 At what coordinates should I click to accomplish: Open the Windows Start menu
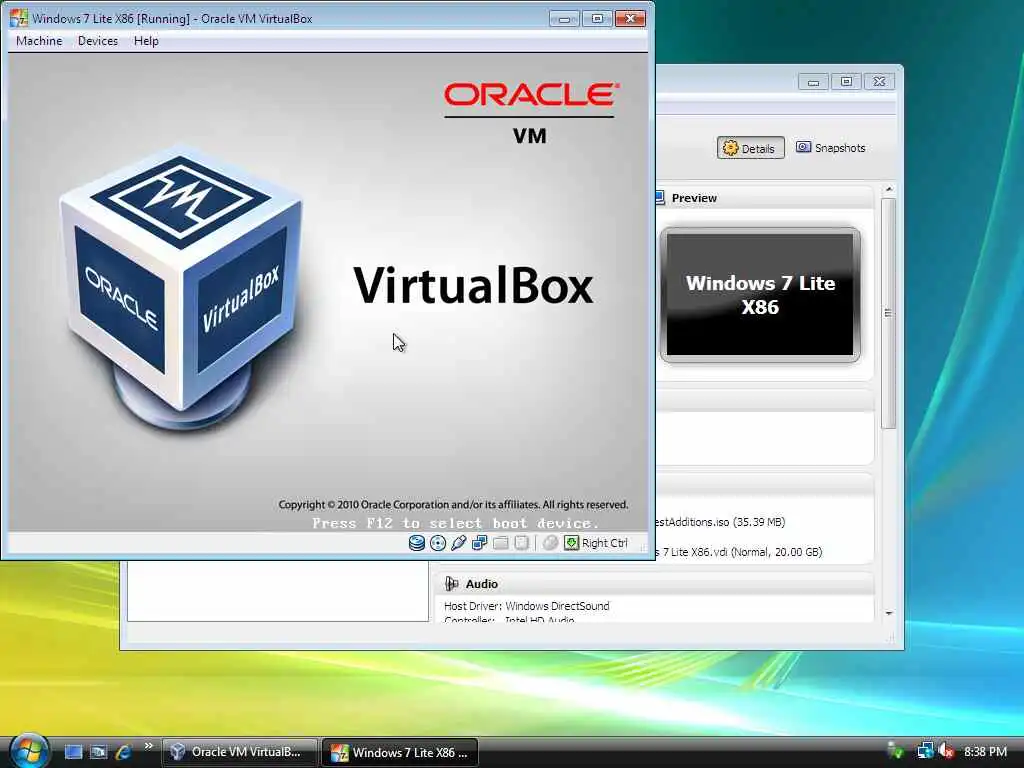[x=28, y=751]
